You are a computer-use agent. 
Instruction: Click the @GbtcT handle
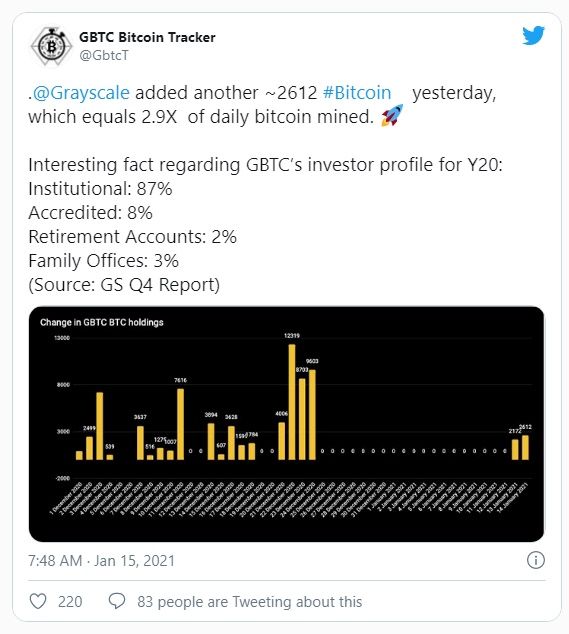pos(104,55)
